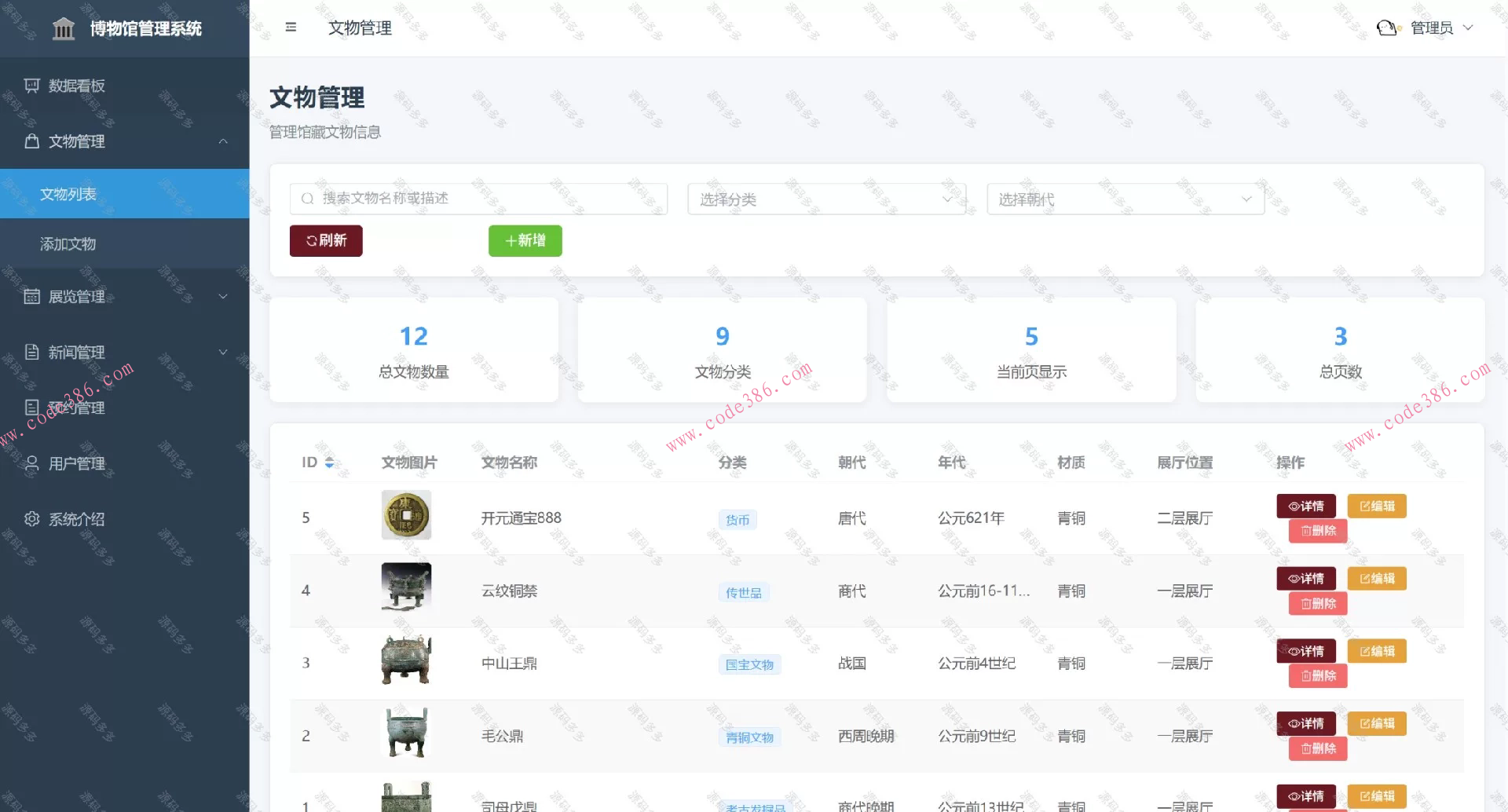Open 用户管理 via the user icon

coord(31,463)
